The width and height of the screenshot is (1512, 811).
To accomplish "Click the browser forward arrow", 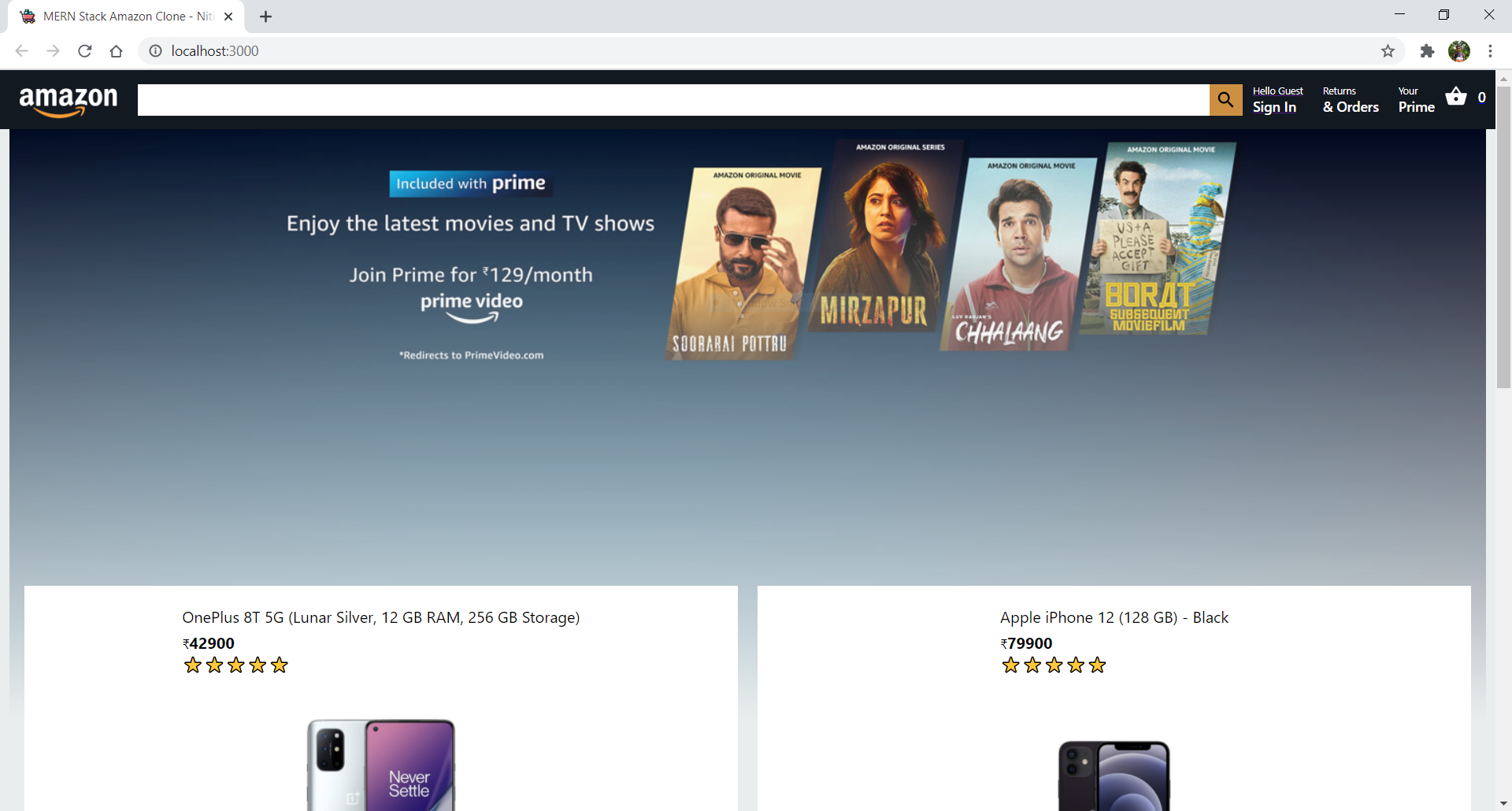I will 54,51.
